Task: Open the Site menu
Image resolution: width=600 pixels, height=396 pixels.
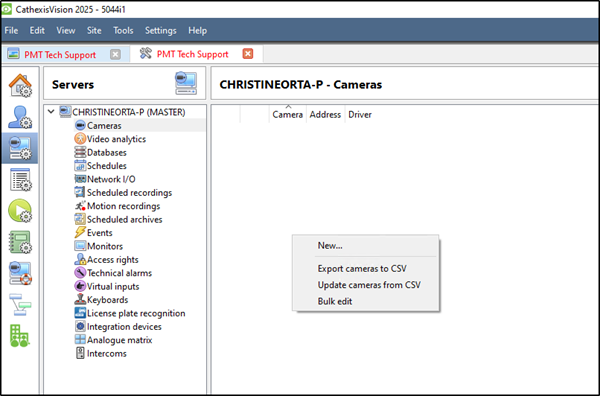Action: pos(94,30)
